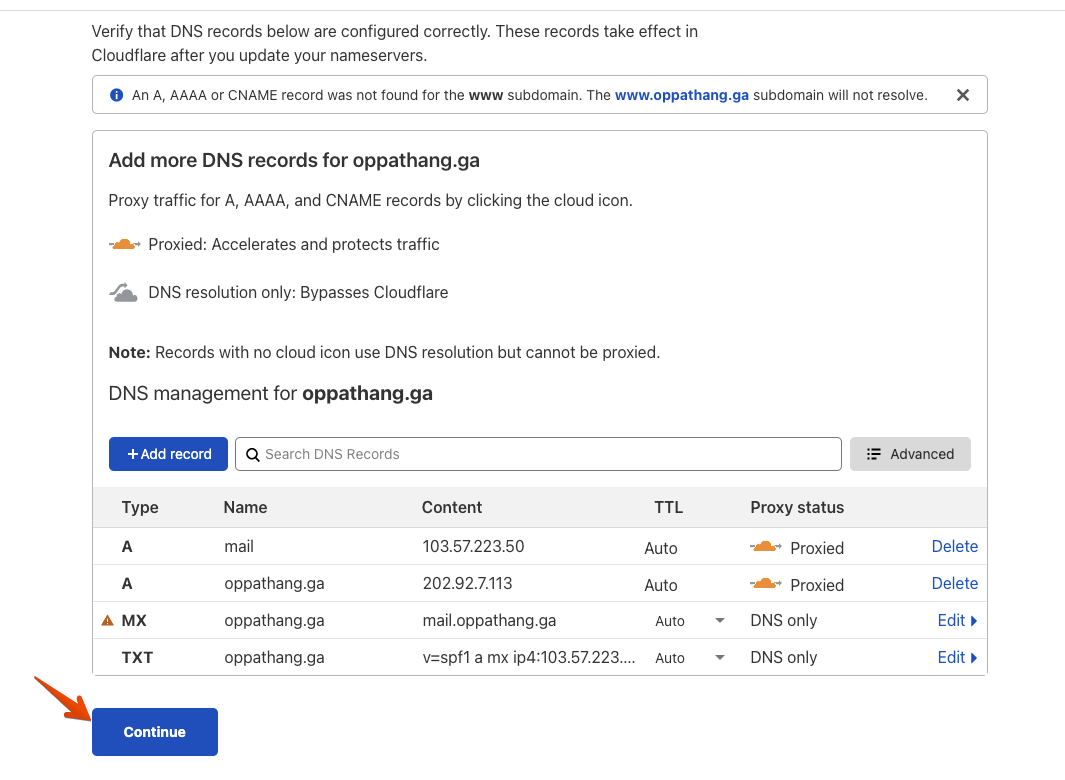
Task: Click the TXT type cell
Action: tap(137, 657)
